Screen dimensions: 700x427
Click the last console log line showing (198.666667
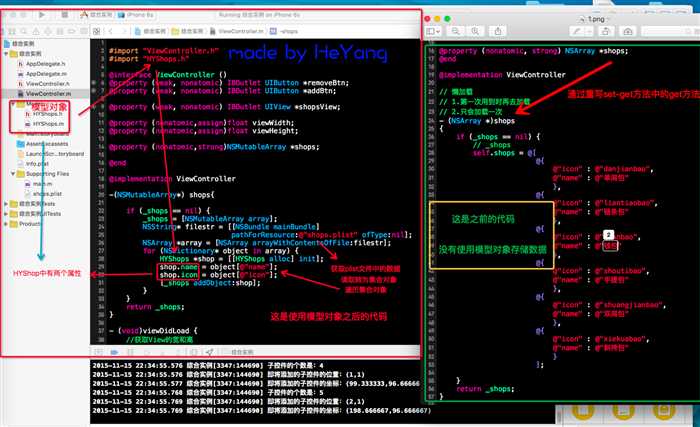click(261, 410)
